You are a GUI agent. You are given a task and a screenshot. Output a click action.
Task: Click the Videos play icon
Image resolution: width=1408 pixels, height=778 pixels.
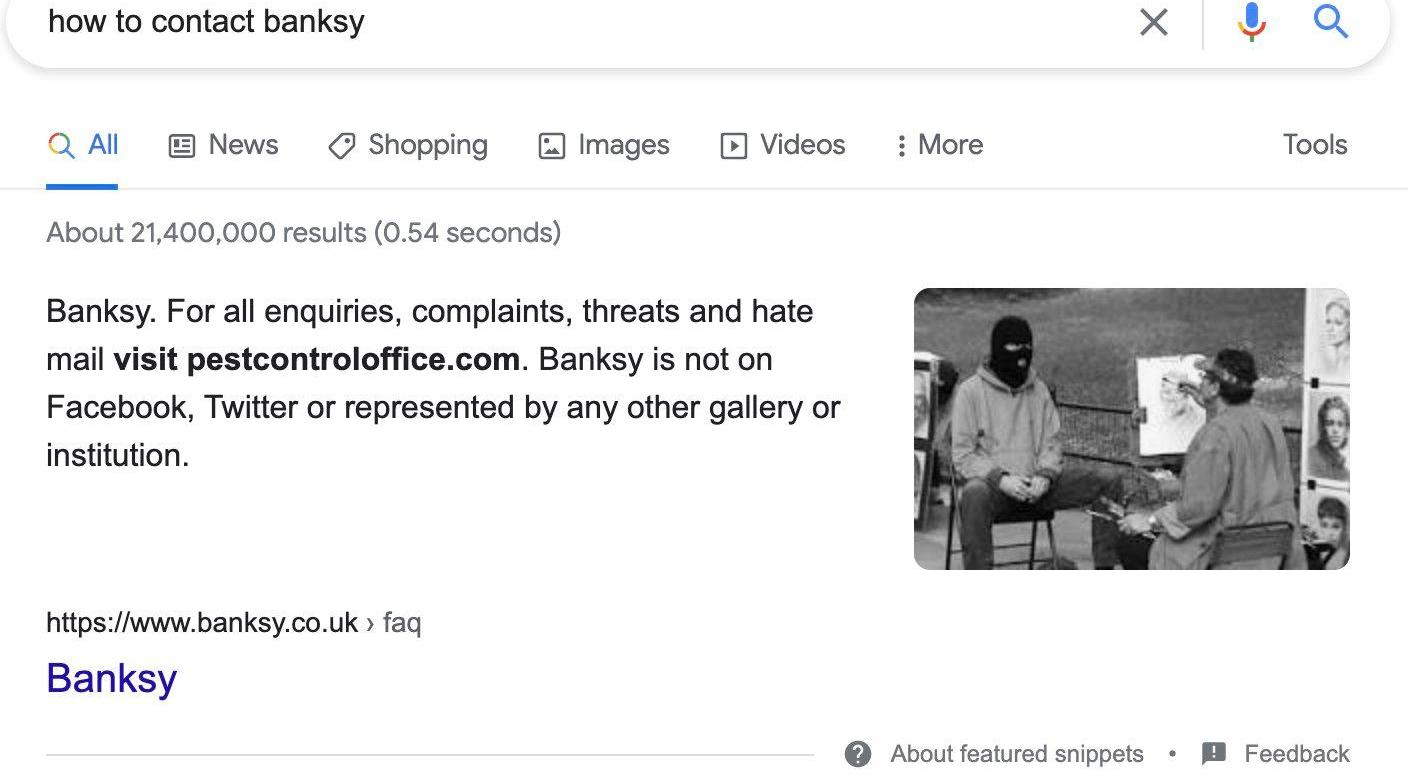point(733,146)
